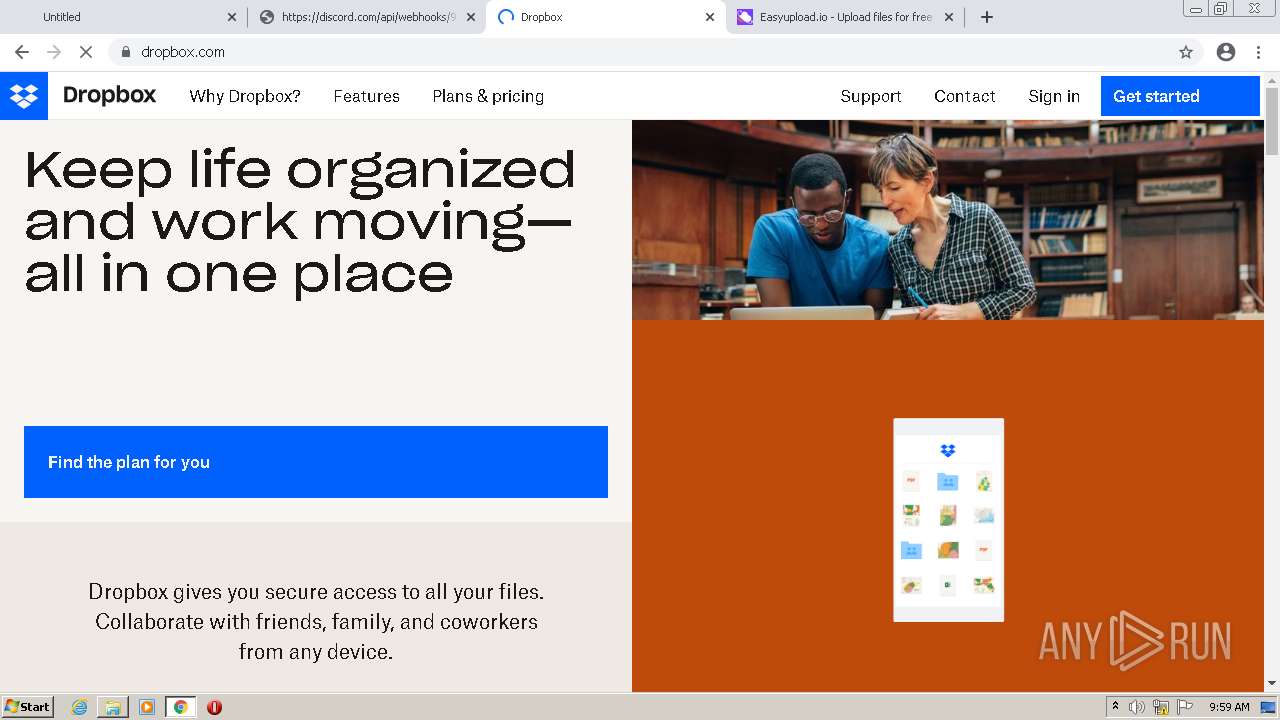Viewport: 1280px width, 720px height.
Task: Open Chrome three-dot menu
Action: coord(1258,52)
